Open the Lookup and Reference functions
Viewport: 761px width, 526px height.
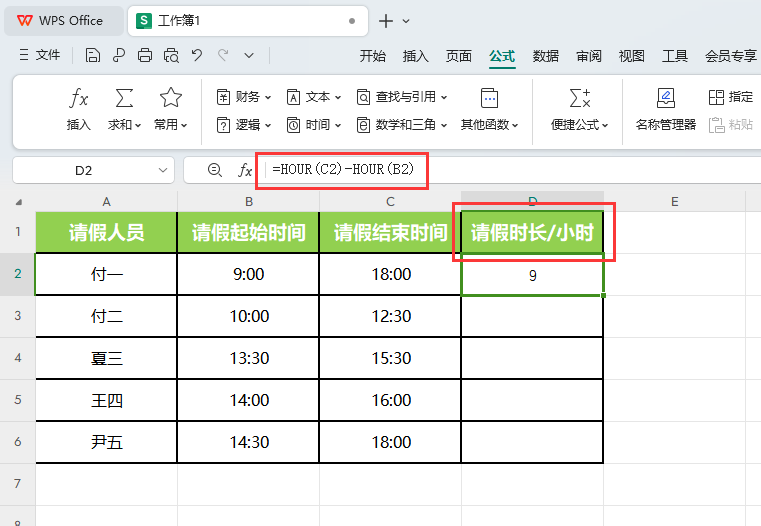click(x=402, y=97)
